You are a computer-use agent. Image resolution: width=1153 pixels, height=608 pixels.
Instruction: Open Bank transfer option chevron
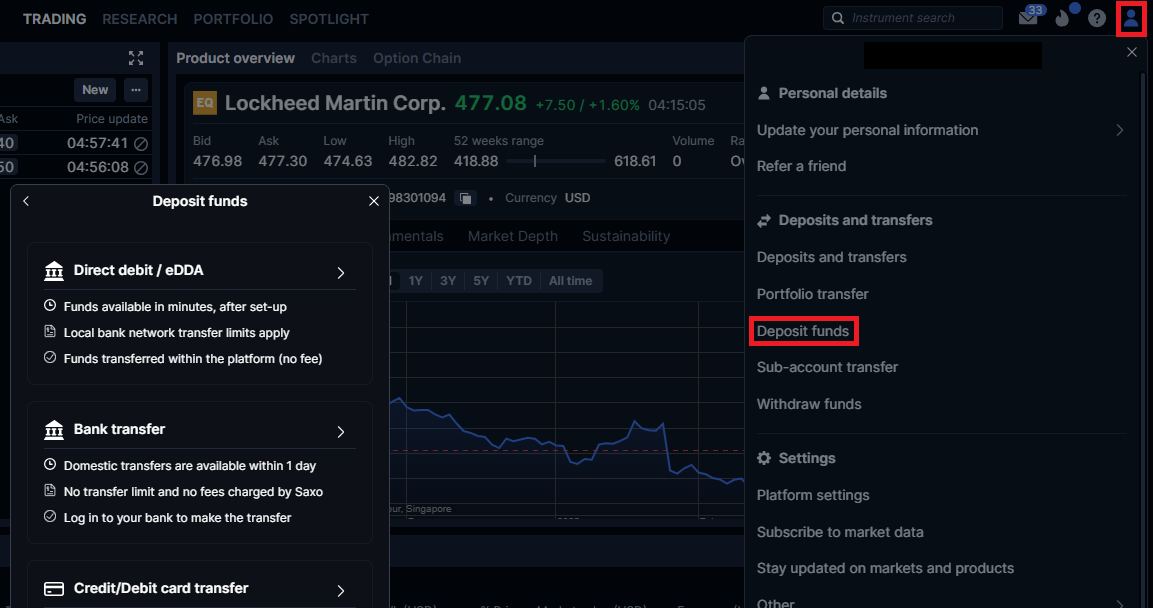(x=340, y=432)
